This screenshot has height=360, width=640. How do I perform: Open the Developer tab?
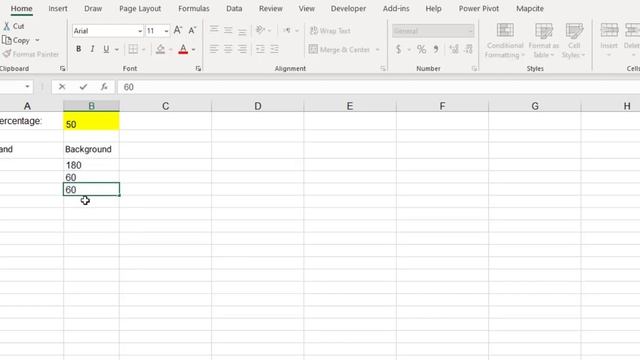tap(348, 9)
